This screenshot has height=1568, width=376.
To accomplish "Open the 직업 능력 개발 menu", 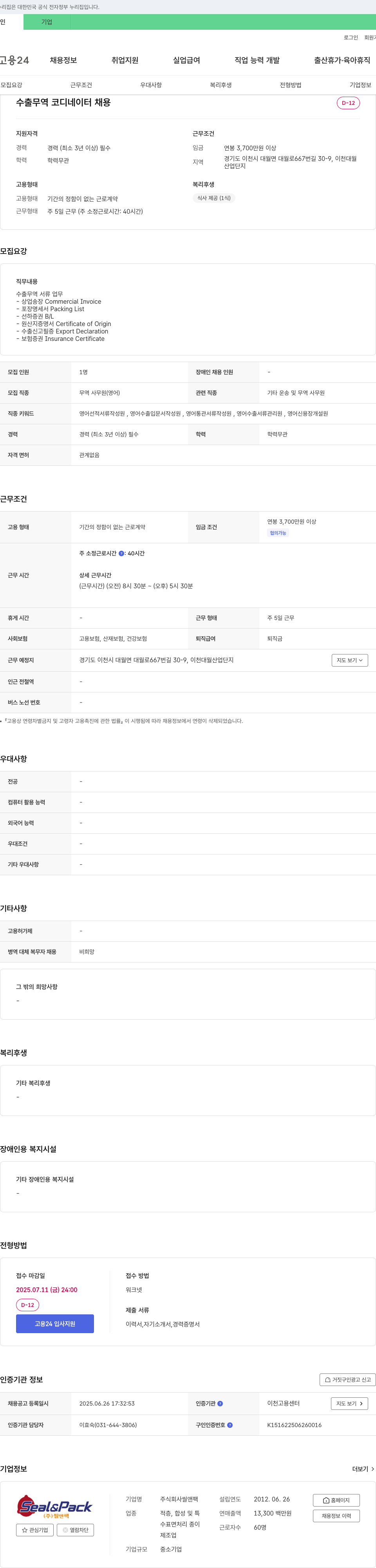I will tap(257, 60).
